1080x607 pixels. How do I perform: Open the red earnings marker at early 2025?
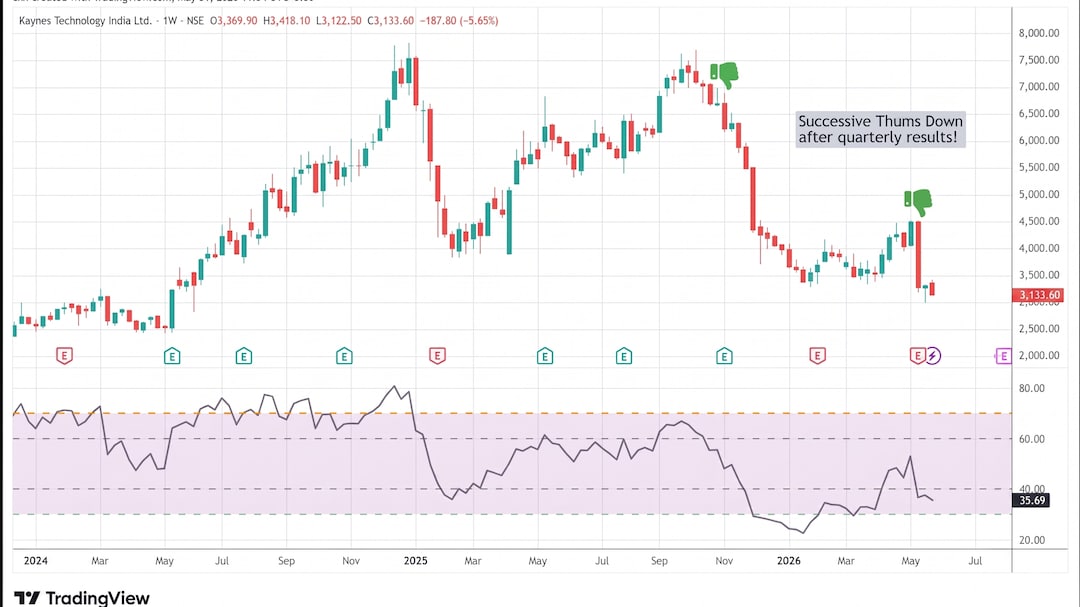coord(437,356)
